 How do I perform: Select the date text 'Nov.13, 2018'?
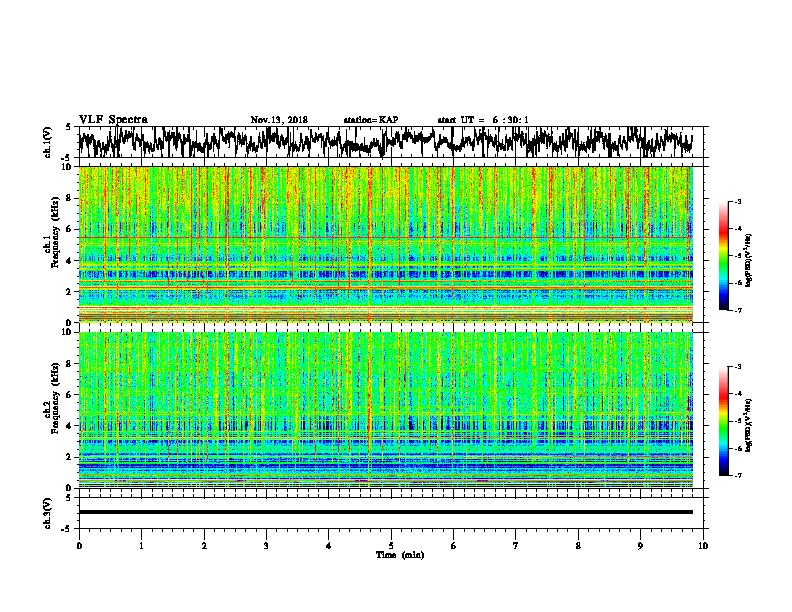tap(279, 120)
